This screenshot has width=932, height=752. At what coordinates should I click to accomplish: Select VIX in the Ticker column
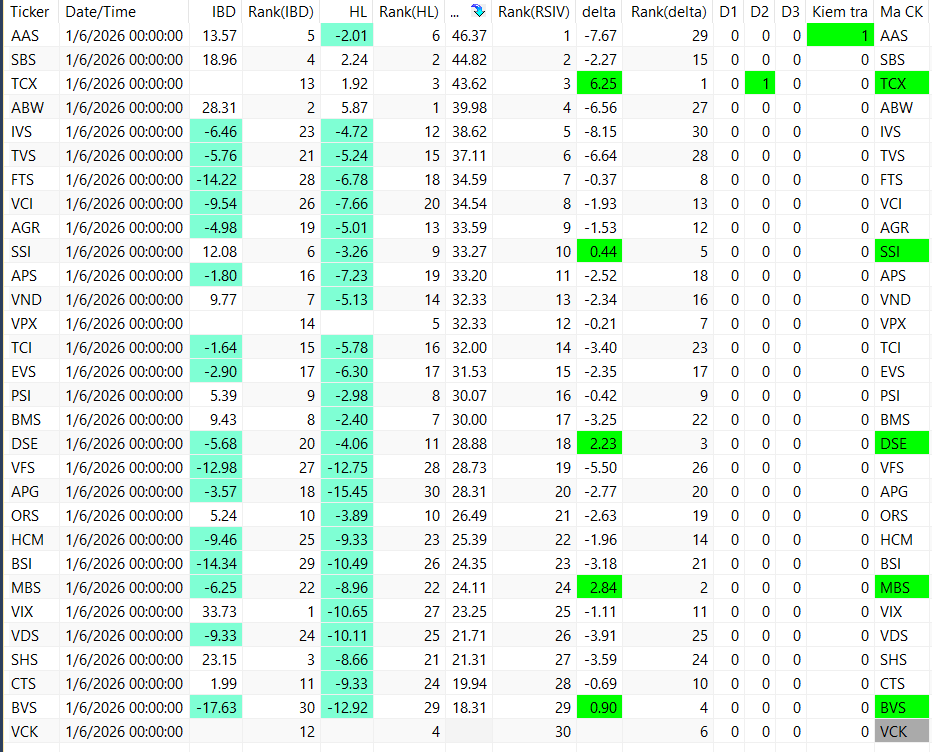click(22, 612)
